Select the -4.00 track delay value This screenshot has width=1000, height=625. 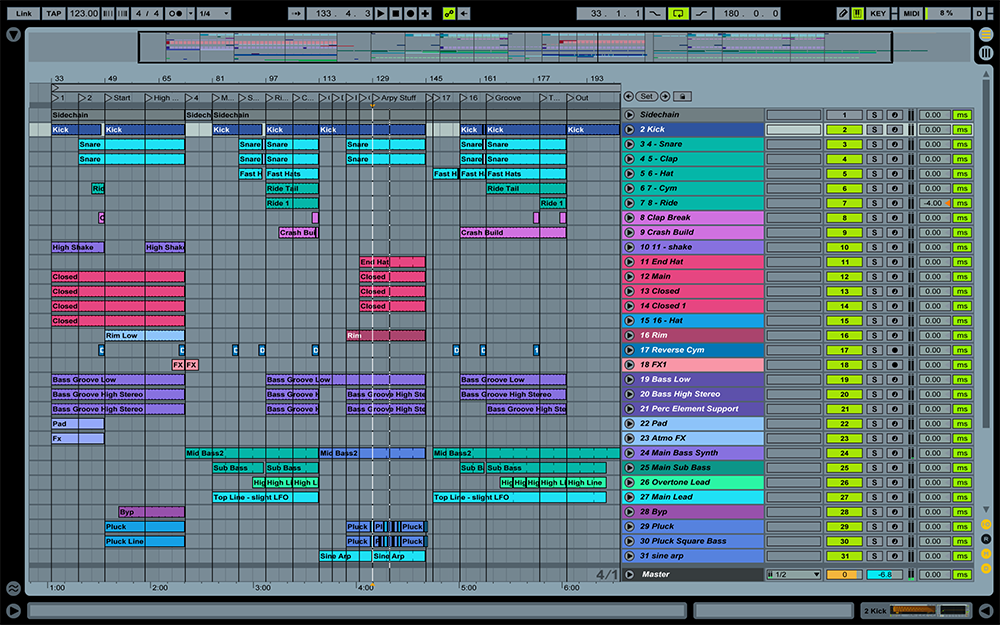pos(935,203)
